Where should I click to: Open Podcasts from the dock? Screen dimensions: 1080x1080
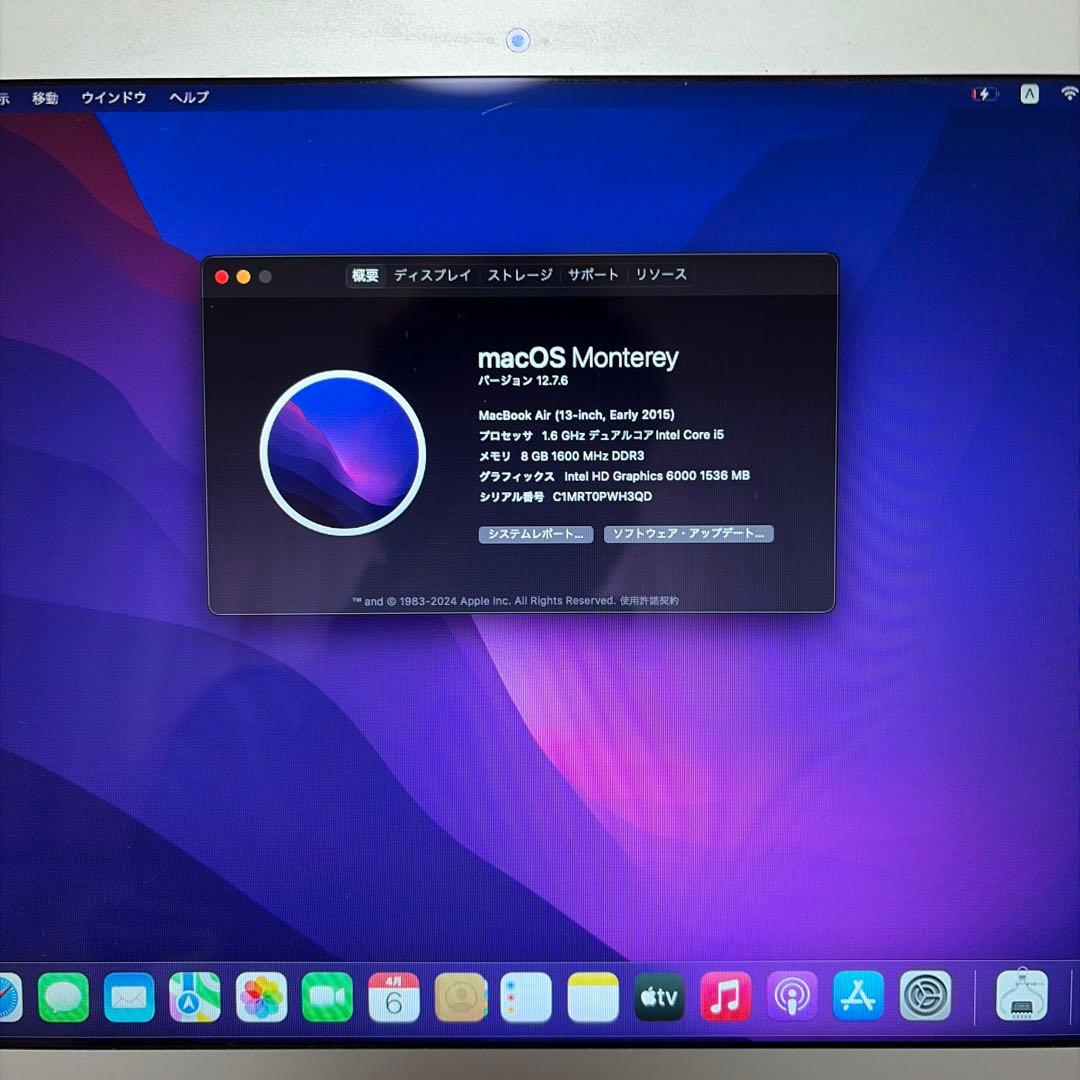coord(792,997)
